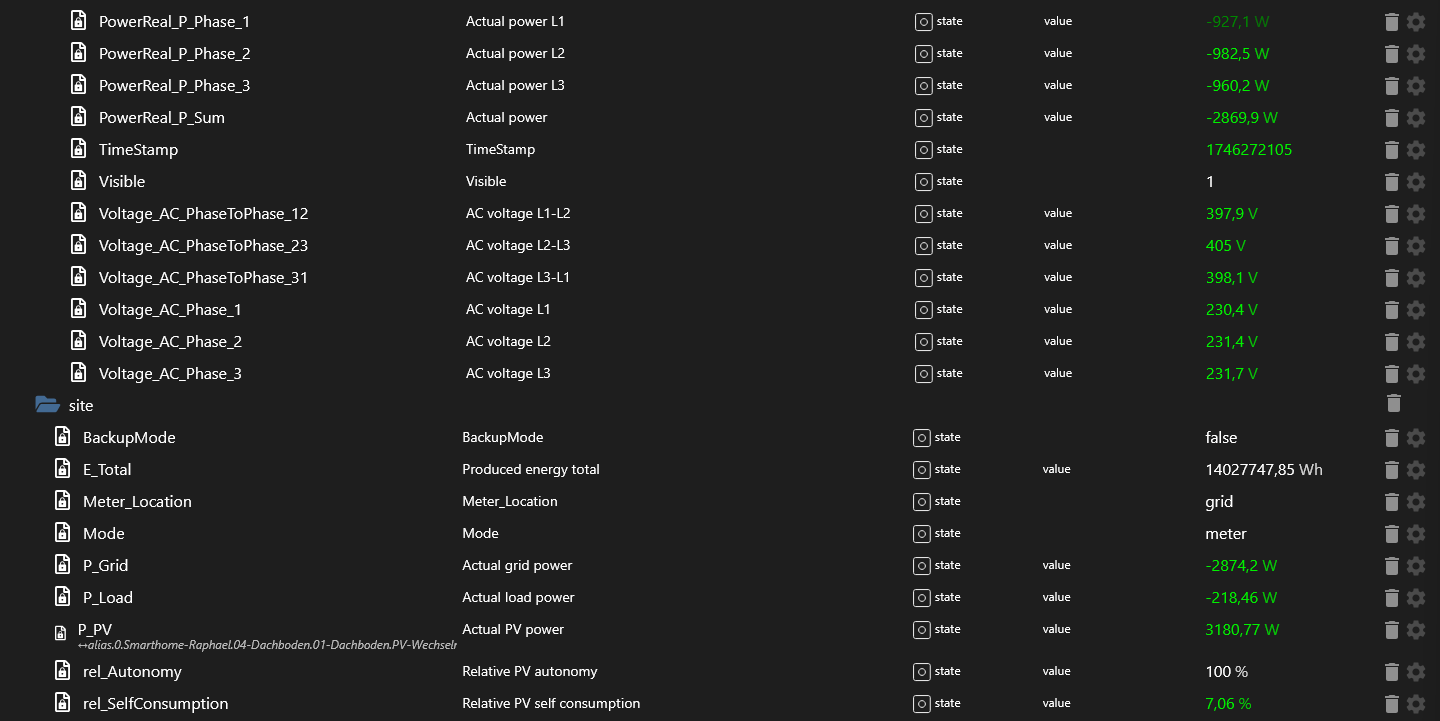The width and height of the screenshot is (1440, 721).
Task: Click the E_Total value 14027747,85 Wh
Action: (1264, 470)
